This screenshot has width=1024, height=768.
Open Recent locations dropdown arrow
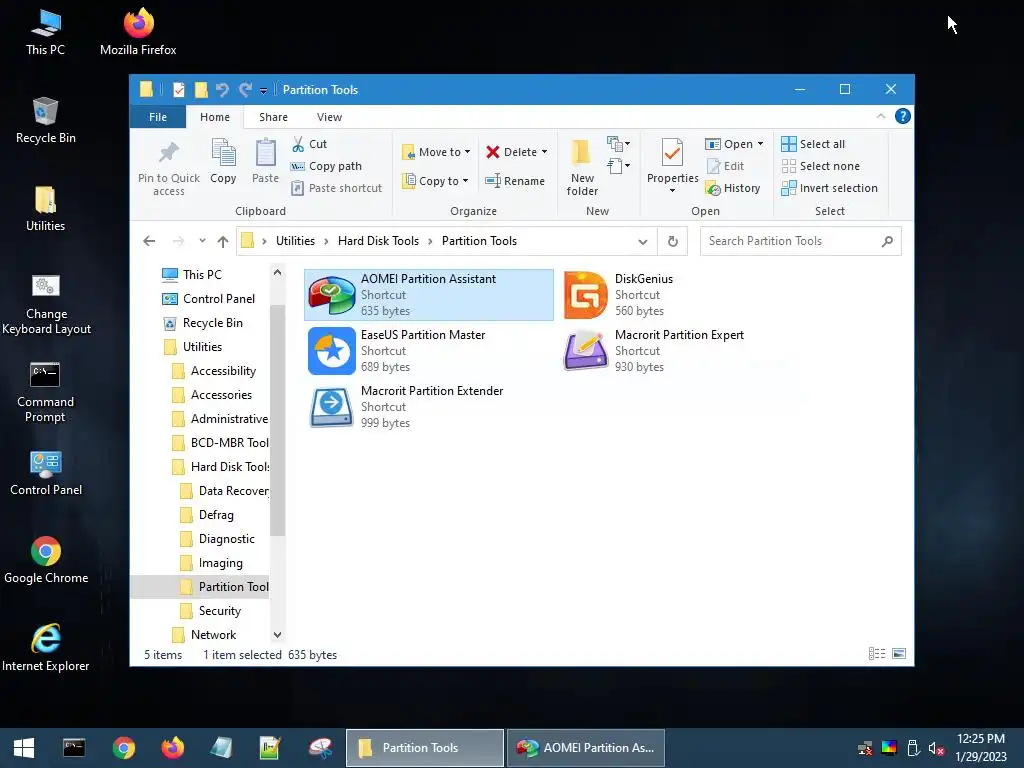202,241
